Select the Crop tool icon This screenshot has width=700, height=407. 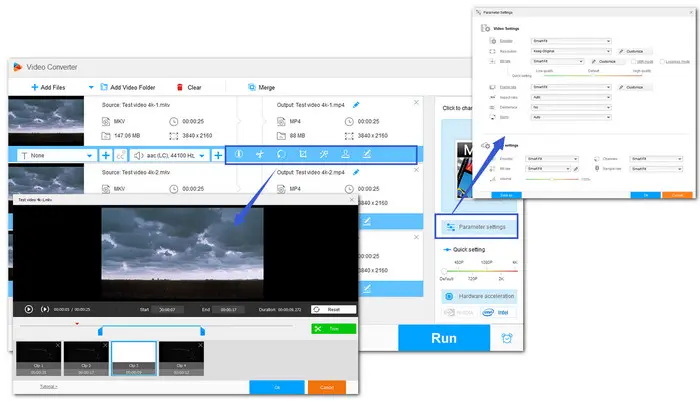[303, 155]
